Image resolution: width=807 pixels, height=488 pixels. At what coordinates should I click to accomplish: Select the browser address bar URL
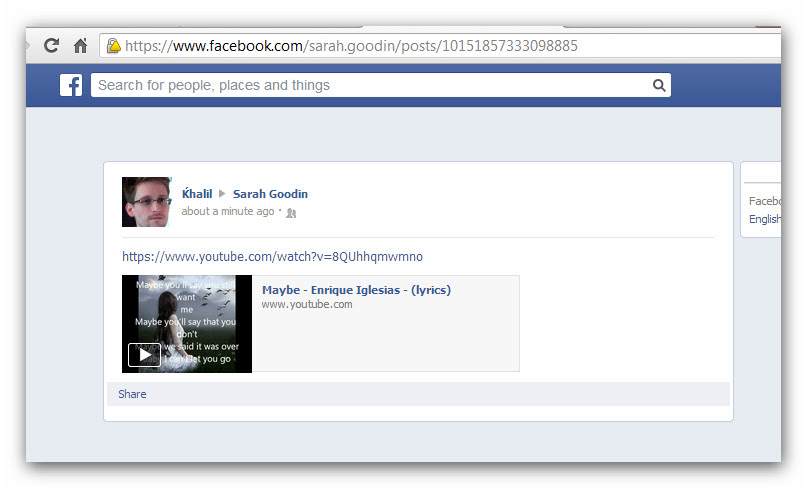click(x=352, y=46)
